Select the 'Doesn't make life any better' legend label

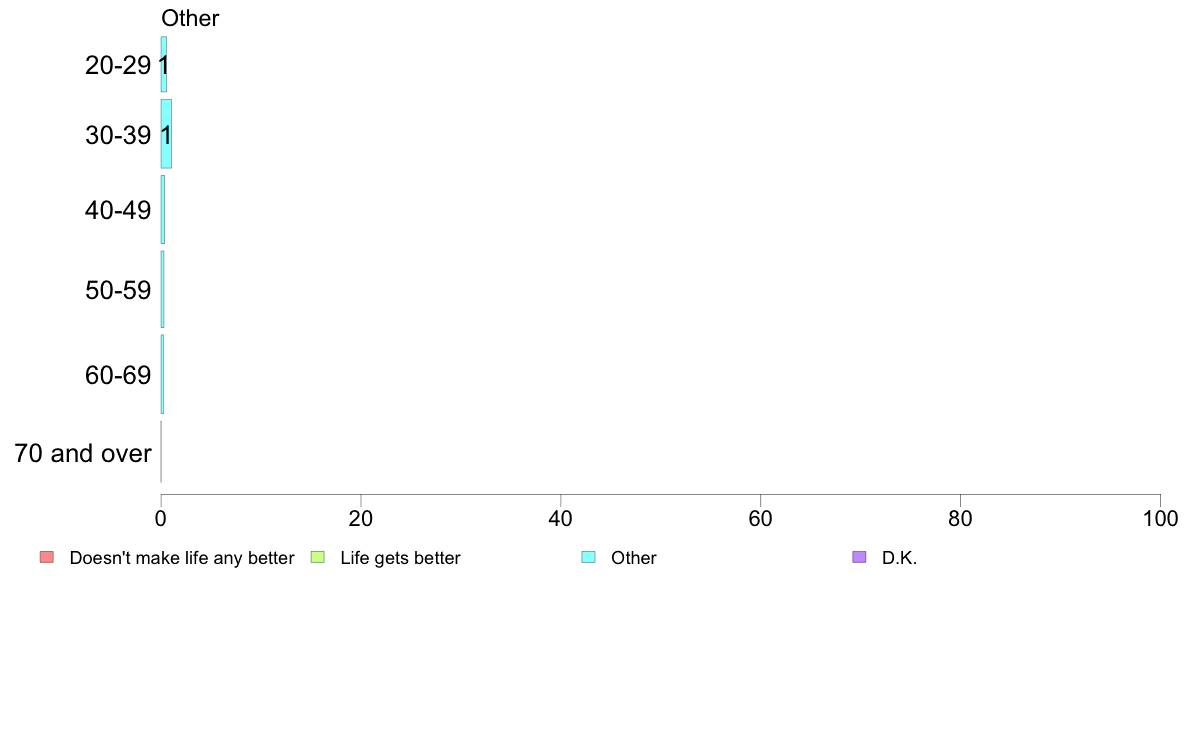(x=182, y=558)
